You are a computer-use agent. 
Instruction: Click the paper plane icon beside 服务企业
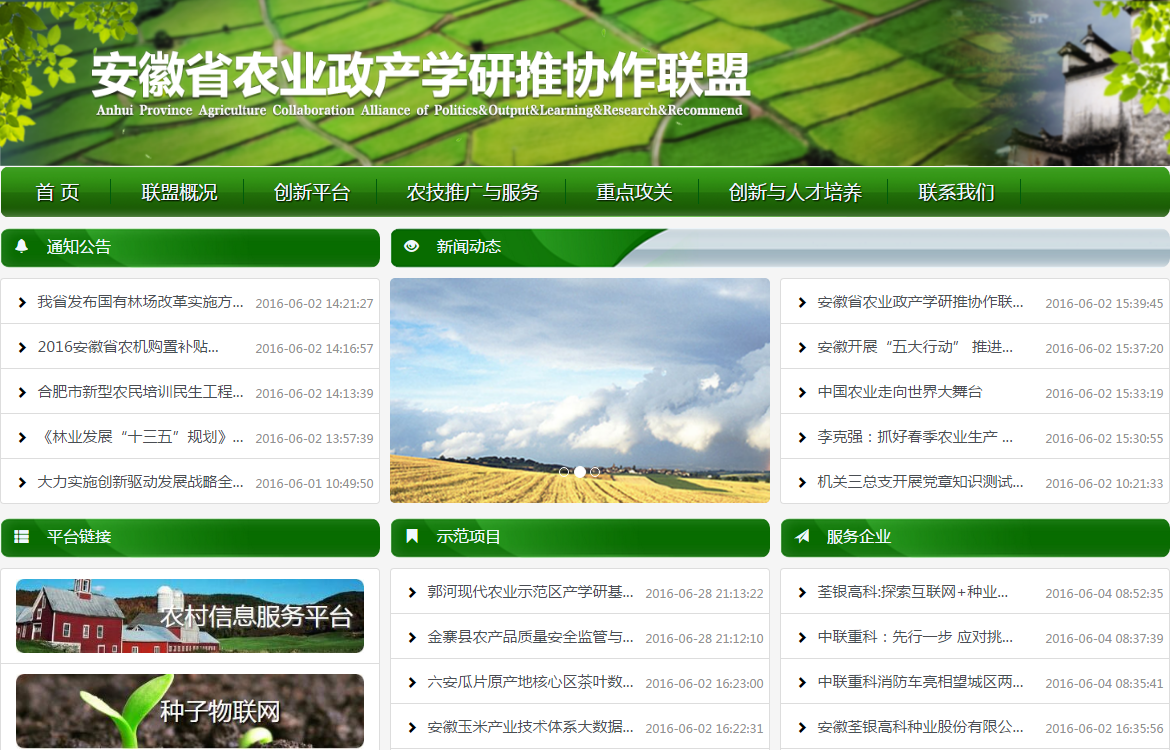[802, 537]
